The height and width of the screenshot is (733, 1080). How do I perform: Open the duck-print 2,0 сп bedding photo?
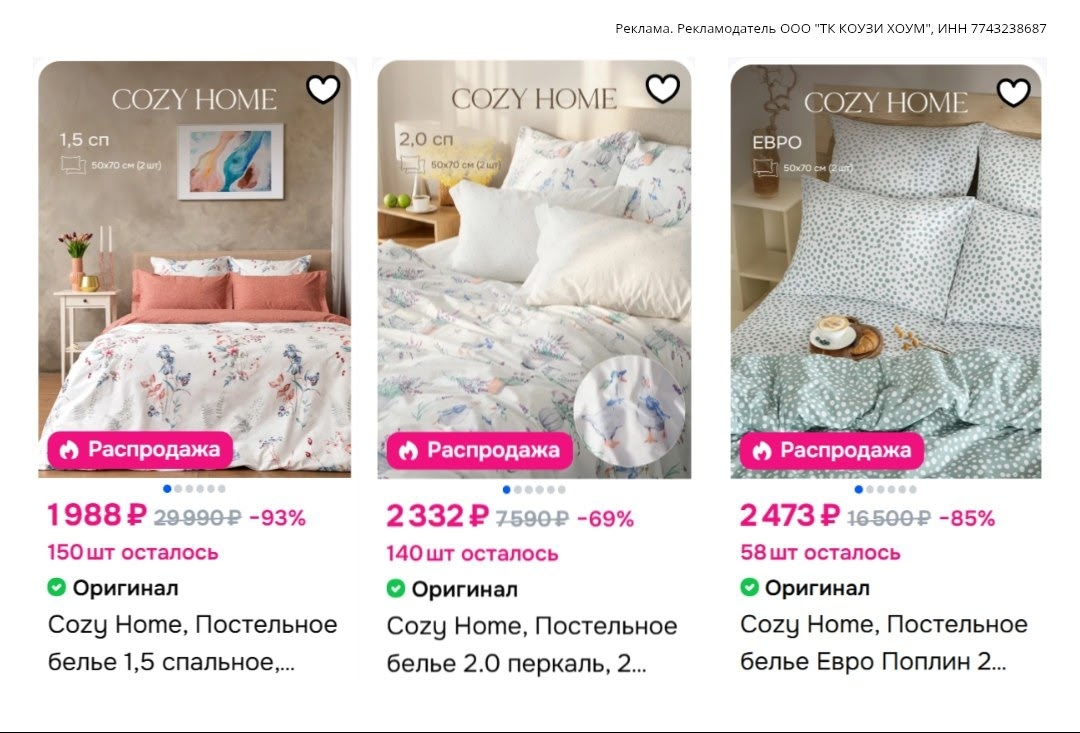534,269
